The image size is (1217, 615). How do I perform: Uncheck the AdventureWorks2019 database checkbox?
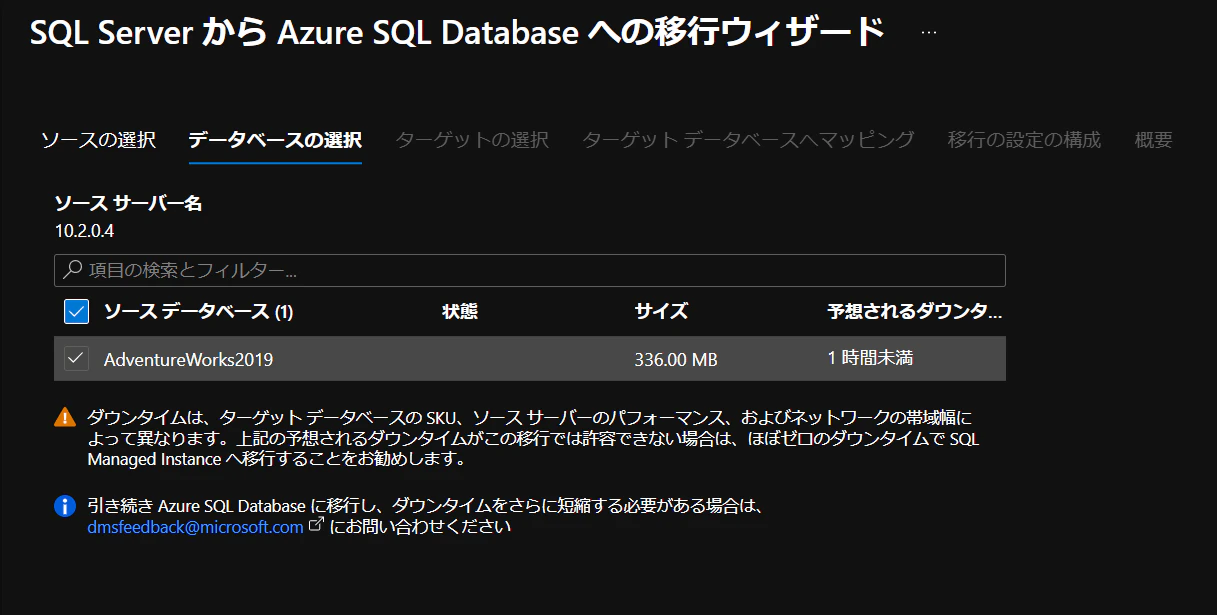pyautogui.click(x=77, y=358)
